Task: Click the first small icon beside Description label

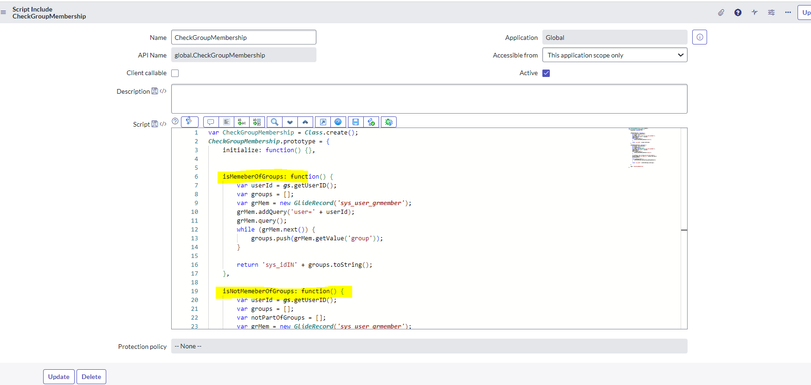Action: [x=154, y=91]
